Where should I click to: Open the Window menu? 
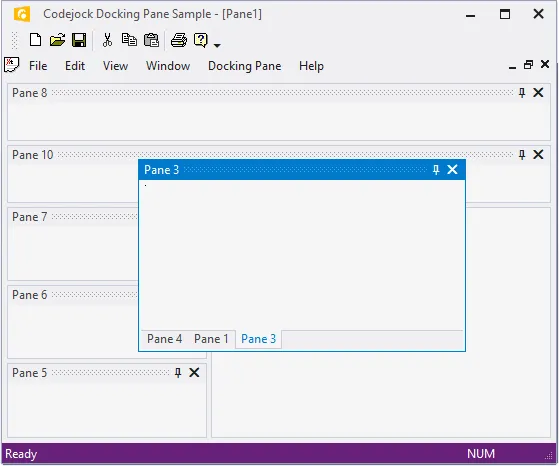pos(168,66)
